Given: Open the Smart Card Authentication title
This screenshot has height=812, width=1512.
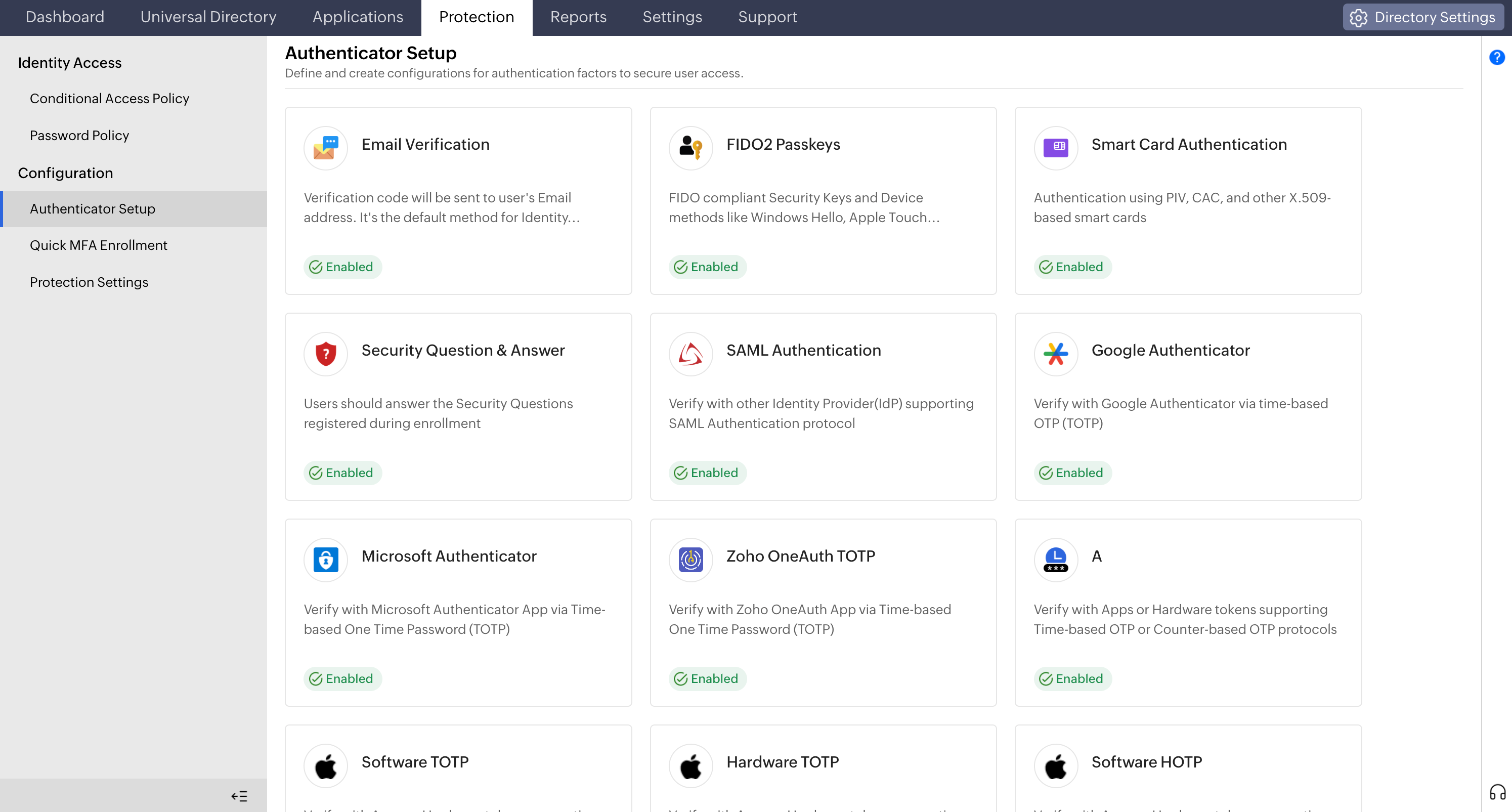Looking at the screenshot, I should point(1189,144).
